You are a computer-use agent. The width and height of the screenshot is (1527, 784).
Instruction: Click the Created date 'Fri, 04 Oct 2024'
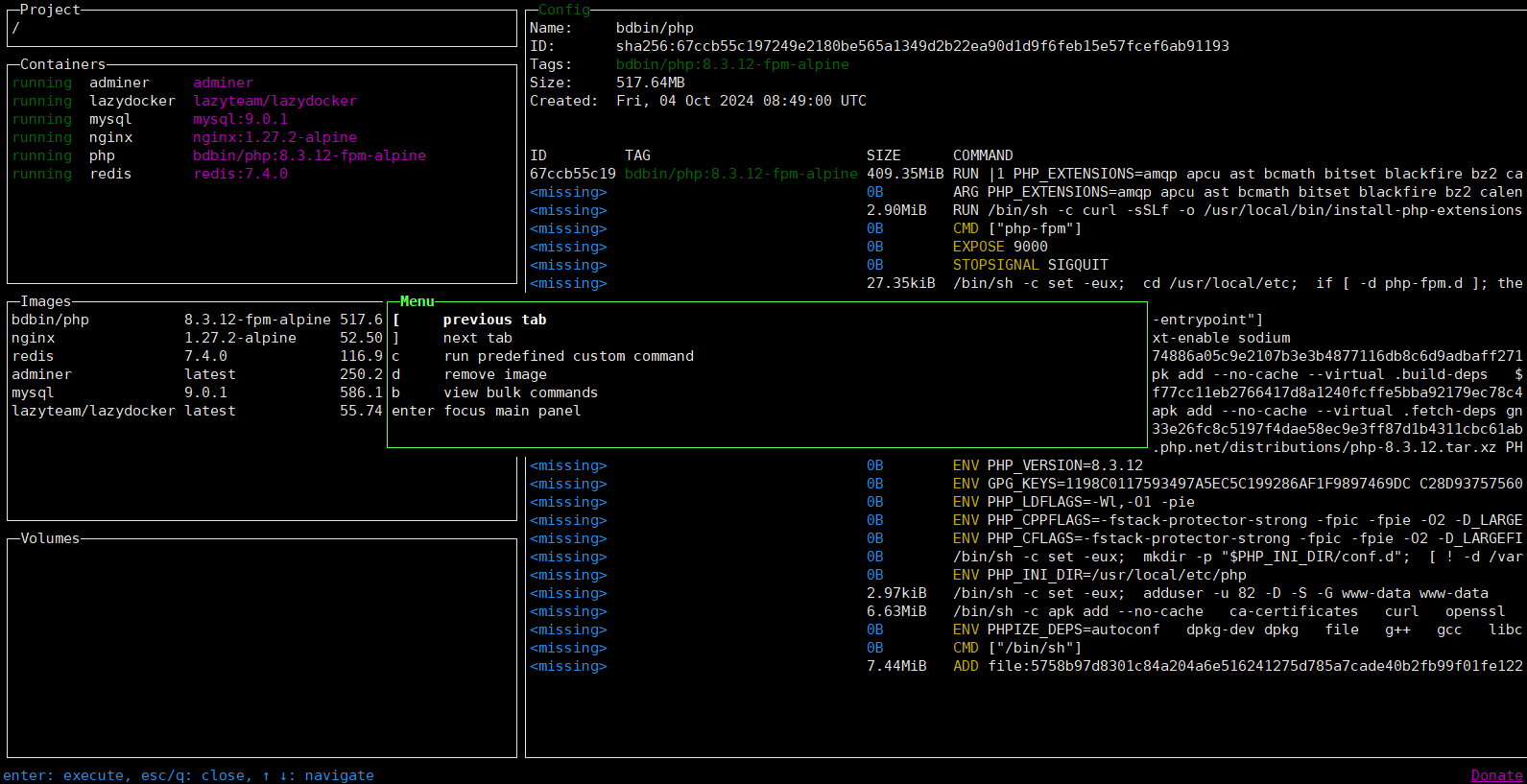coord(685,101)
